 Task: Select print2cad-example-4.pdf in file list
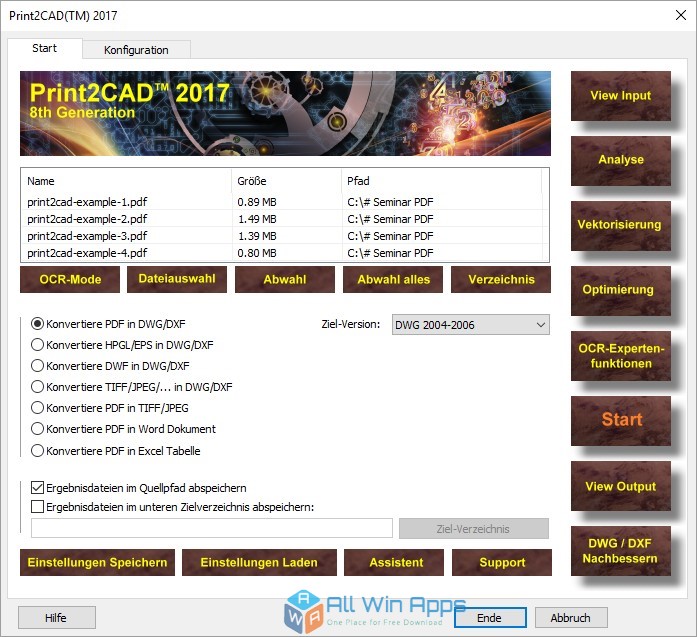tap(284, 252)
